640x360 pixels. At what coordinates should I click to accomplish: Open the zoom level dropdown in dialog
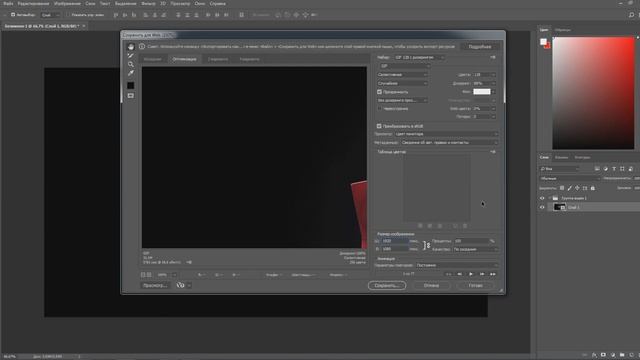[174, 275]
